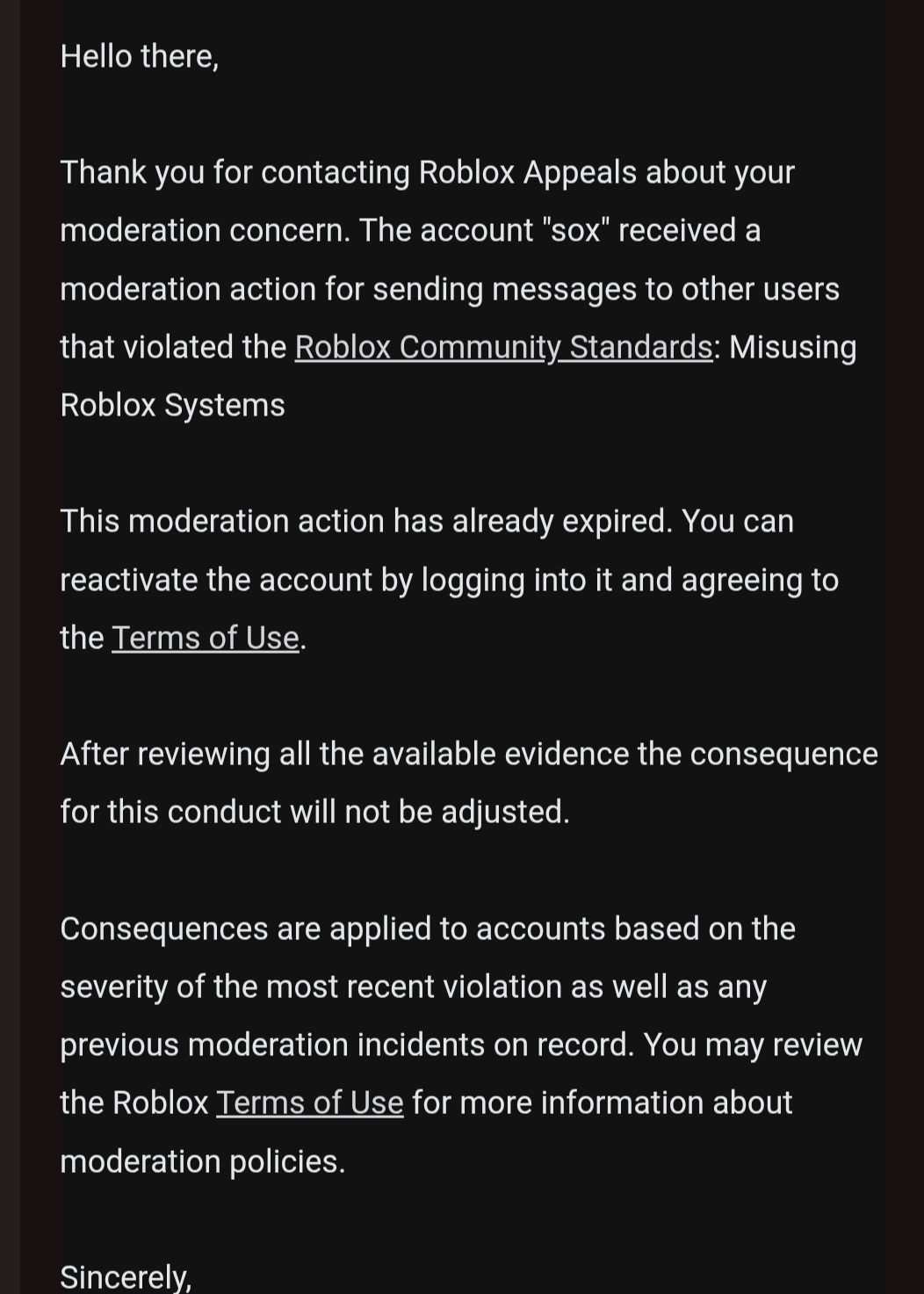924x1294 pixels.
Task: Click the 'Roblox Systems' text line
Action: pos(173,405)
